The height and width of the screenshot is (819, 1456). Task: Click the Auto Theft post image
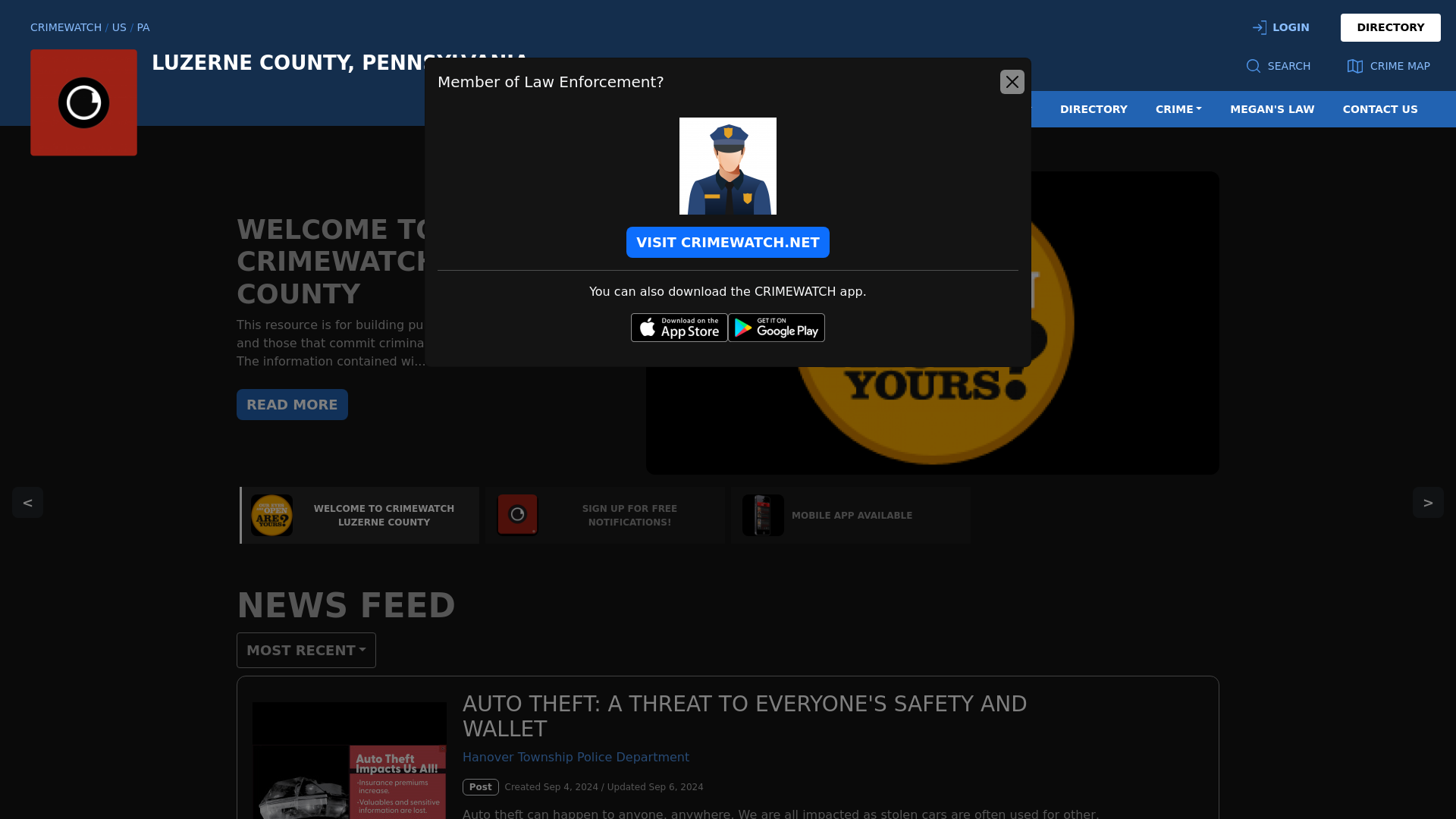[x=349, y=761]
